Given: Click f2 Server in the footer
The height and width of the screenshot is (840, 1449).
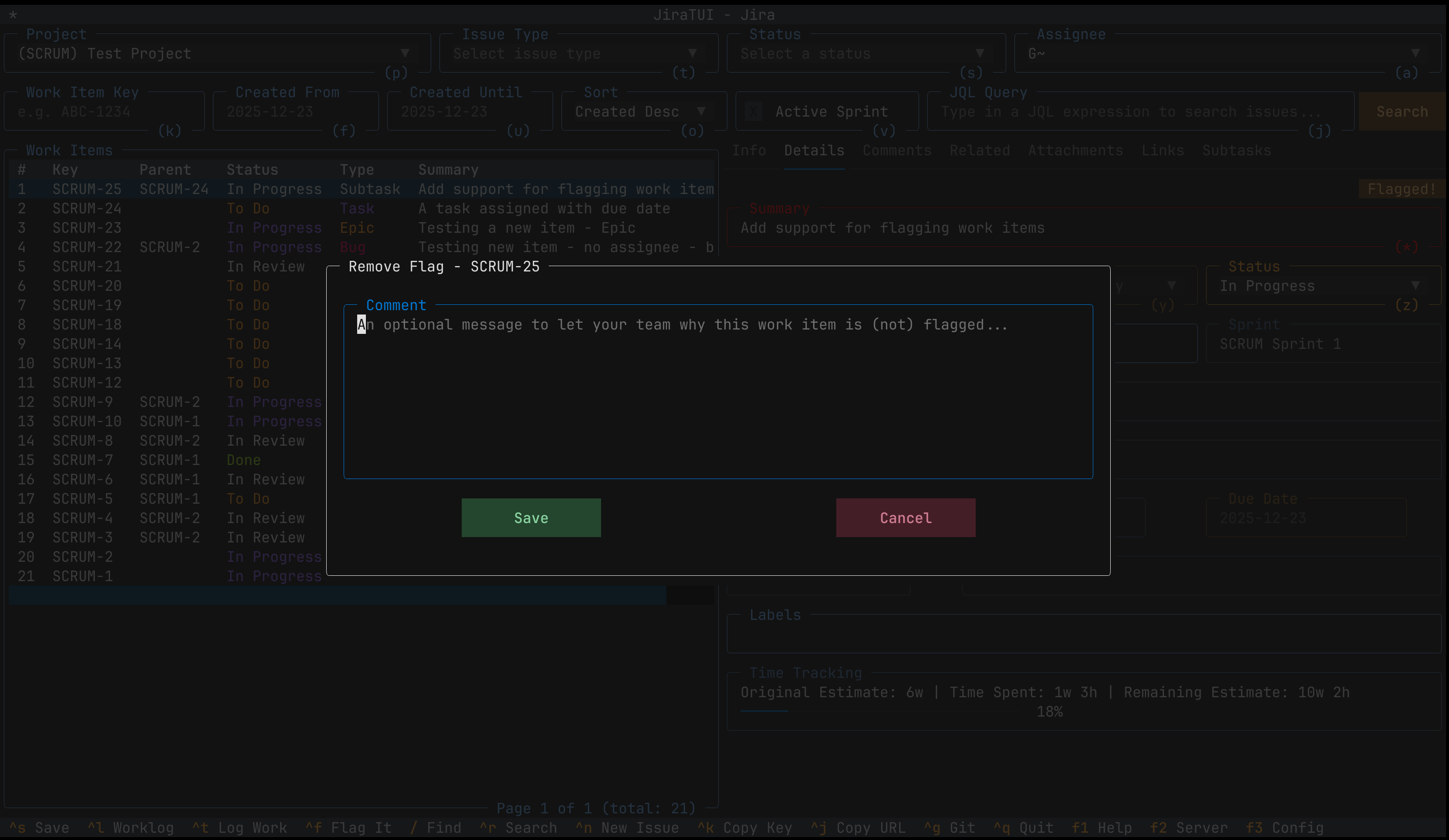Looking at the screenshot, I should (1189, 828).
